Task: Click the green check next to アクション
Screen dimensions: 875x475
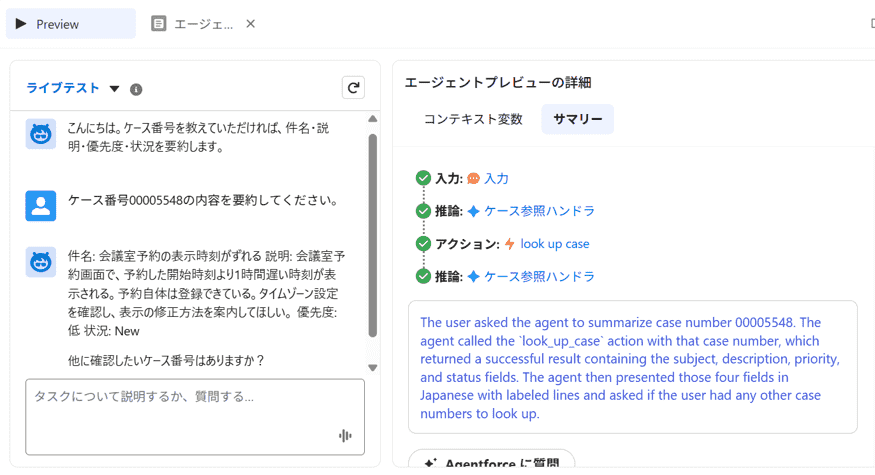Action: 424,244
